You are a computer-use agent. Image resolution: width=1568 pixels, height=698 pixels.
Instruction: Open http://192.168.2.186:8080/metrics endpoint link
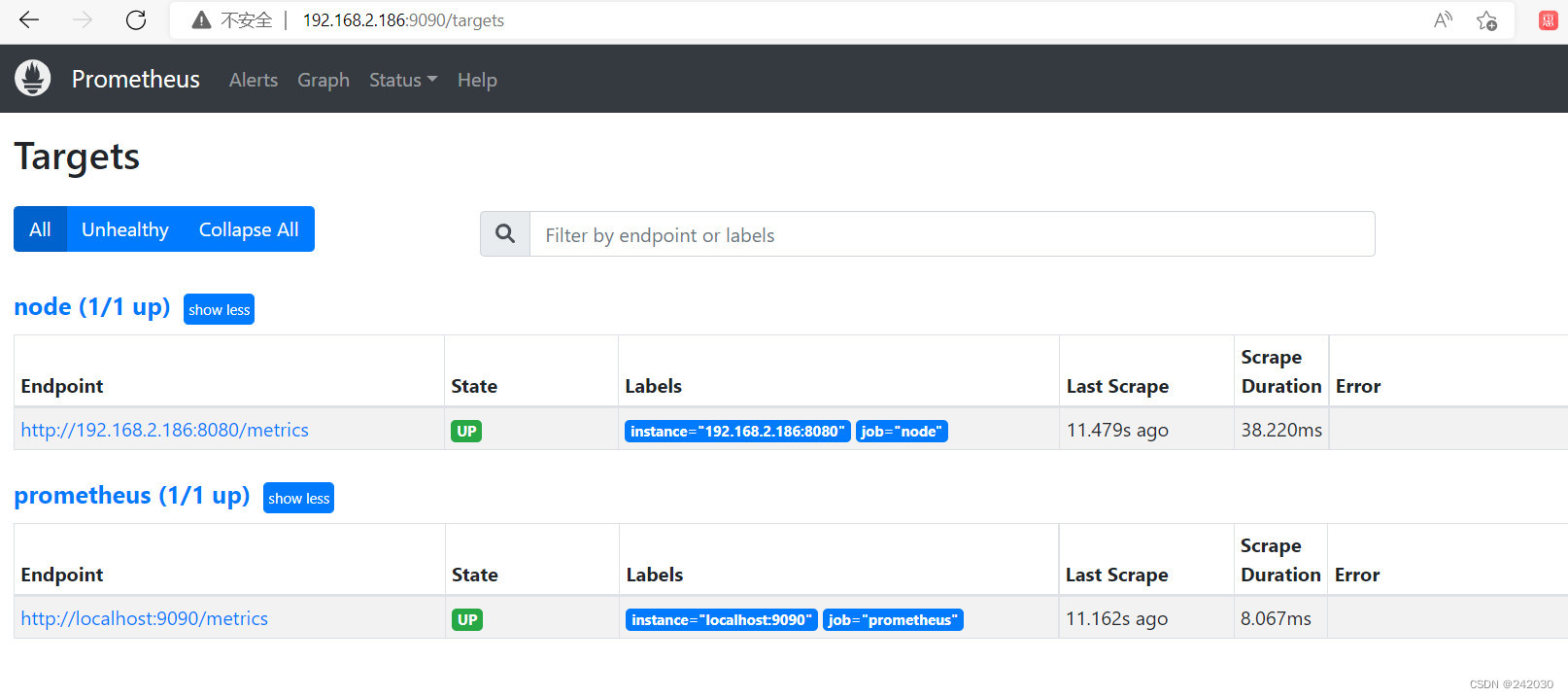click(x=165, y=430)
